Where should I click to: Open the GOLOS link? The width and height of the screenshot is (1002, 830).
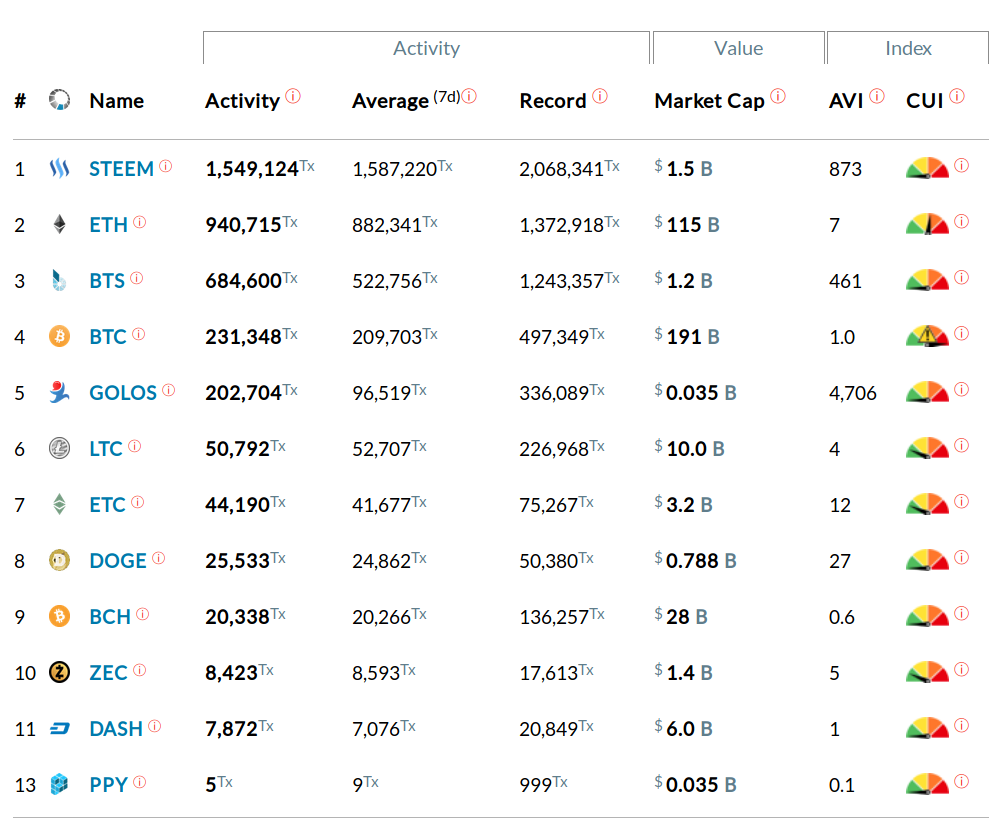pos(123,393)
